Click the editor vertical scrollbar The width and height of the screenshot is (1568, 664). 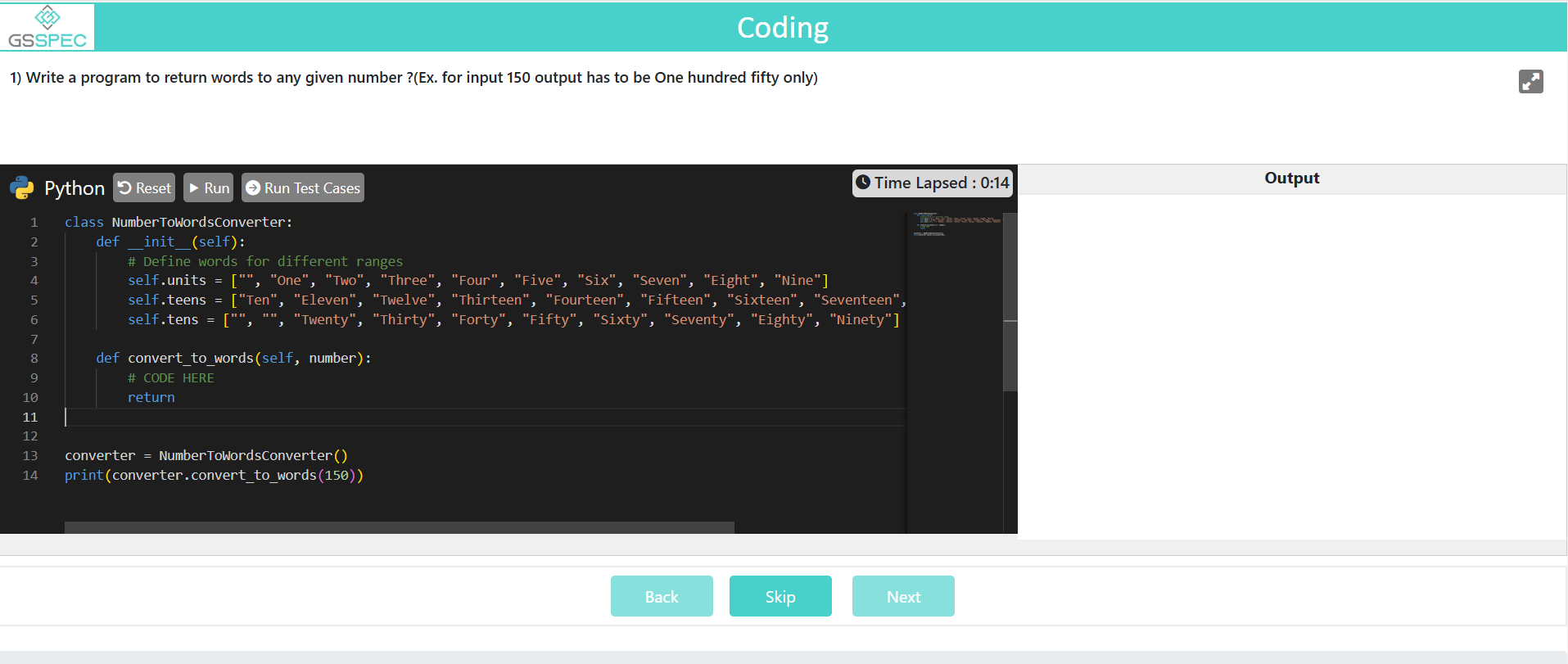coord(1010,301)
